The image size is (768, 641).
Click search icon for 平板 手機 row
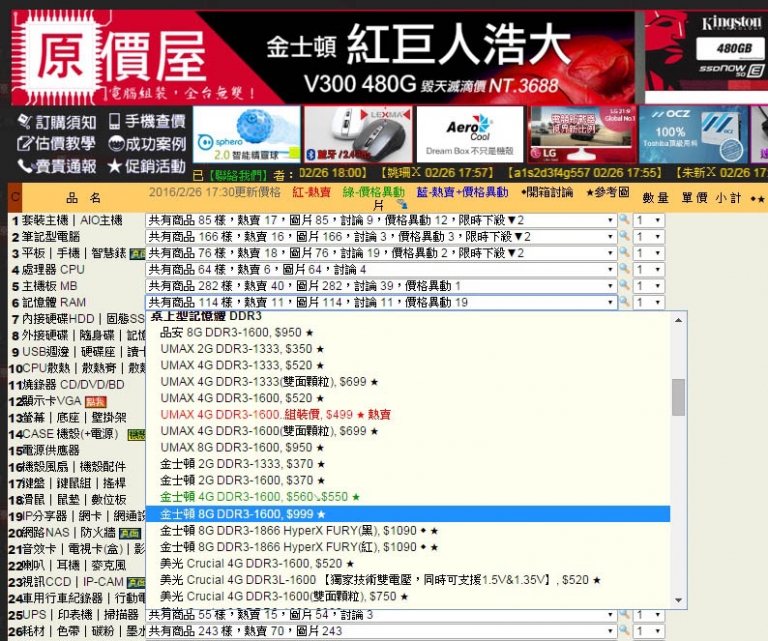(x=624, y=253)
